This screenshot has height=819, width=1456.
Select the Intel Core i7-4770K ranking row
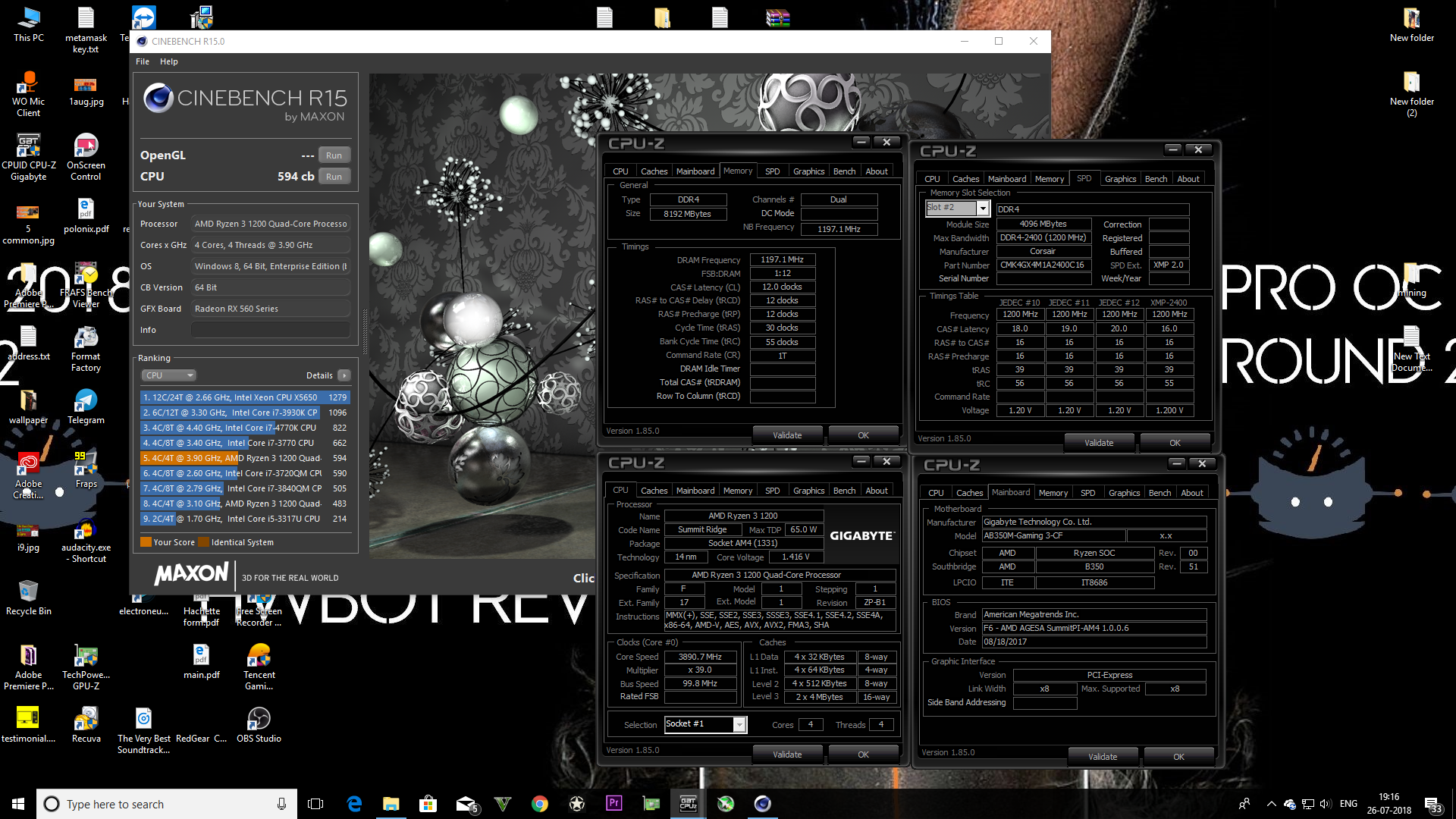[x=245, y=428]
